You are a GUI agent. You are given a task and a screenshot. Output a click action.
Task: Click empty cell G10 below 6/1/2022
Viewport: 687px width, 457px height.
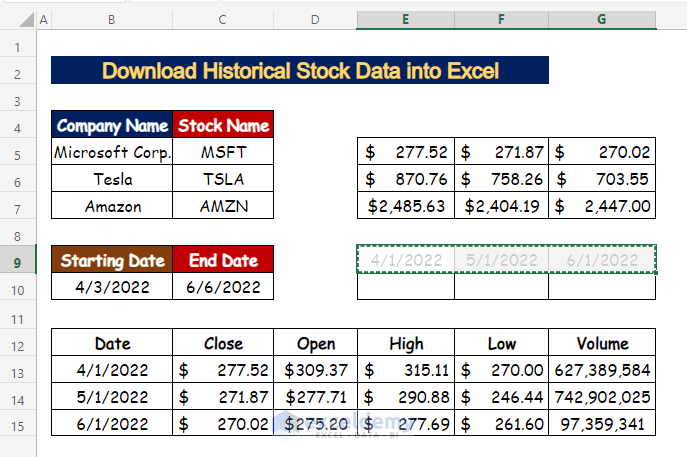pyautogui.click(x=602, y=287)
